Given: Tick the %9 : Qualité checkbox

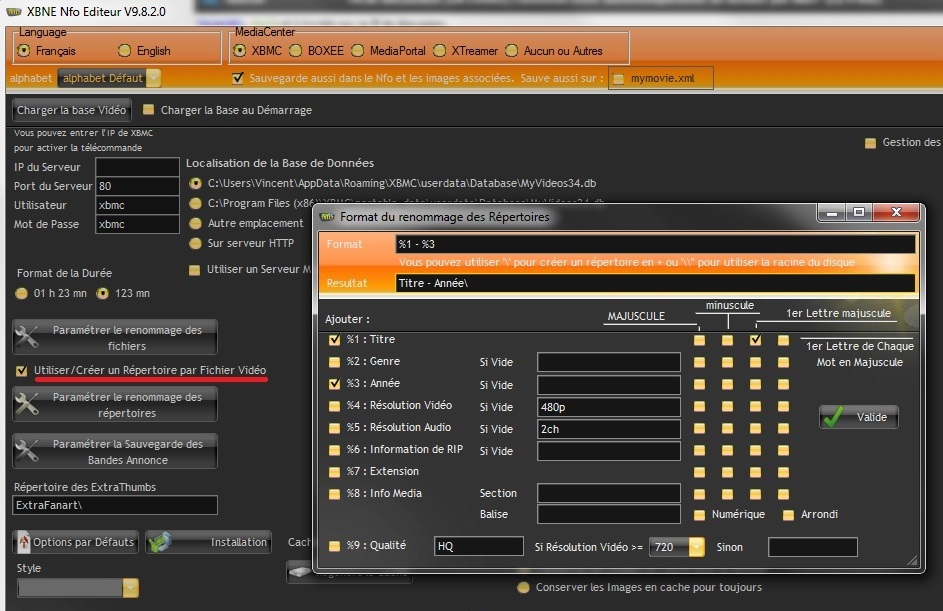Looking at the screenshot, I should pyautogui.click(x=335, y=546).
